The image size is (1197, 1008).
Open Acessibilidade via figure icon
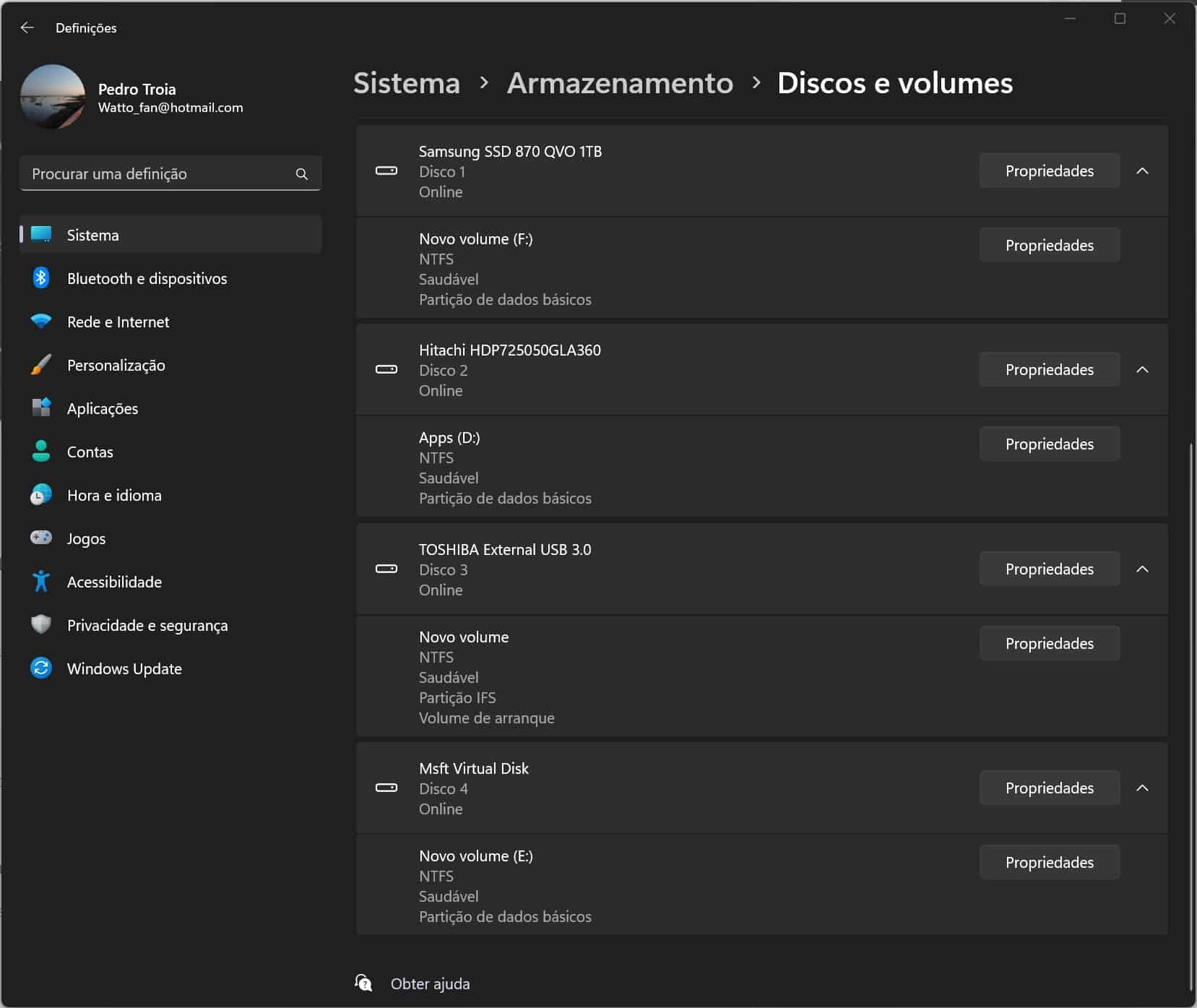coord(41,582)
